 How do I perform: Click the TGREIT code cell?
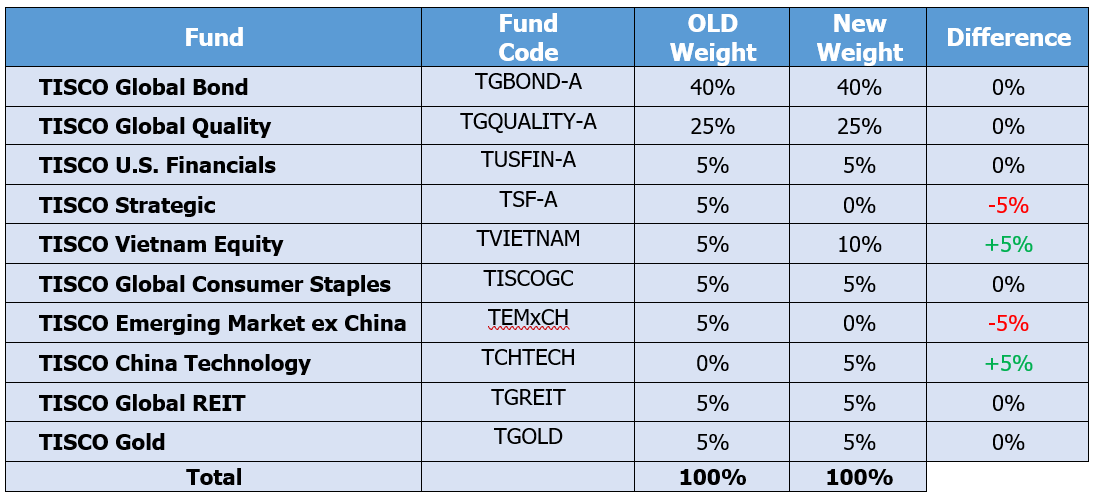tap(528, 402)
